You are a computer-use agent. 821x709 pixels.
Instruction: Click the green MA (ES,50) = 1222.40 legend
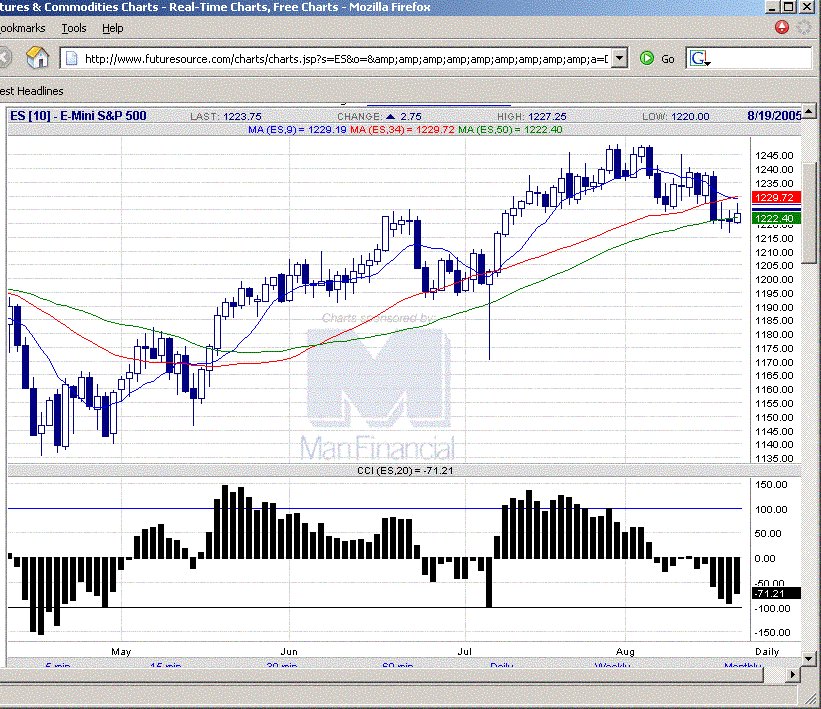pyautogui.click(x=510, y=129)
